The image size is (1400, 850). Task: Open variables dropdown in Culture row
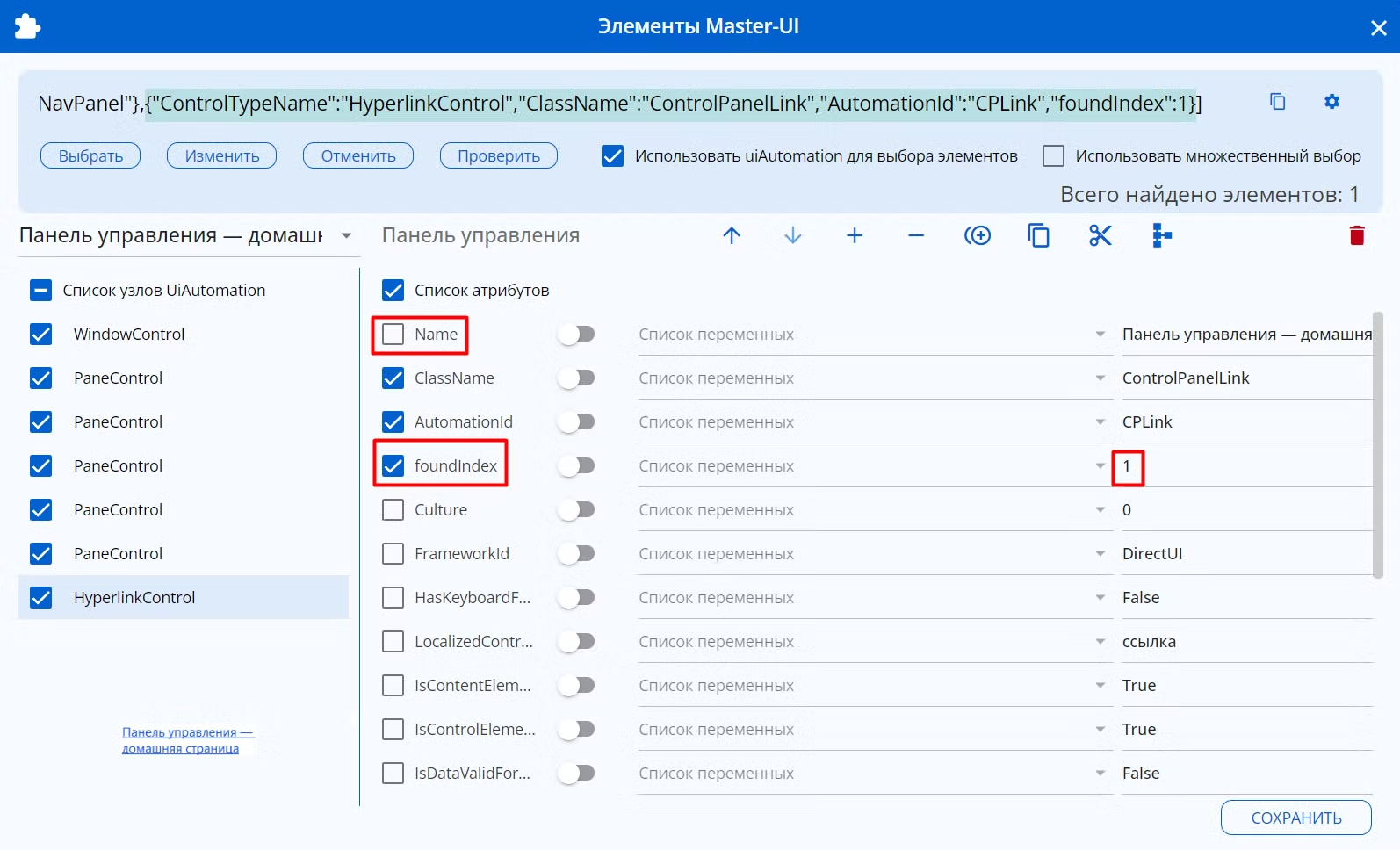874,510
